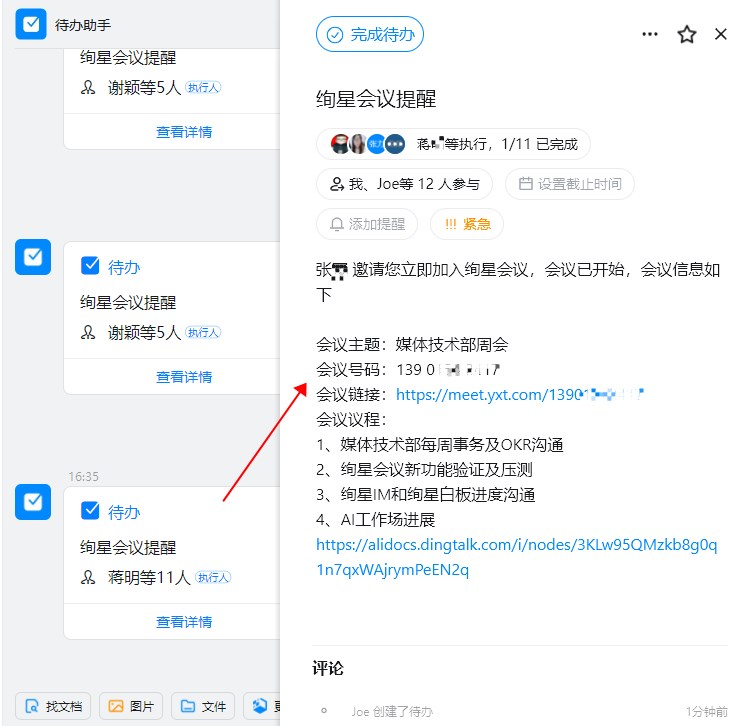Image resolution: width=756 pixels, height=726 pixels.
Task: Click the 待办 check icon in 蒋明等11人 card
Action: coord(90,511)
